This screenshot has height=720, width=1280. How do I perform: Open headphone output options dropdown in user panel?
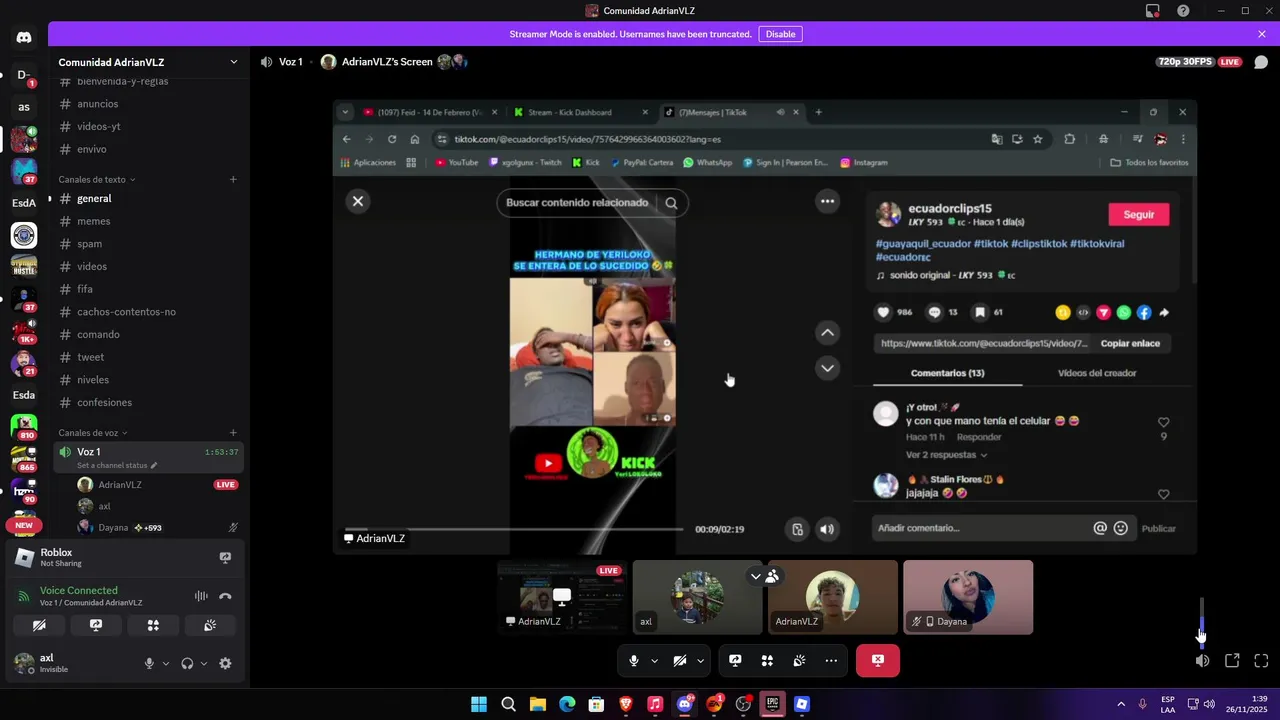203,663
